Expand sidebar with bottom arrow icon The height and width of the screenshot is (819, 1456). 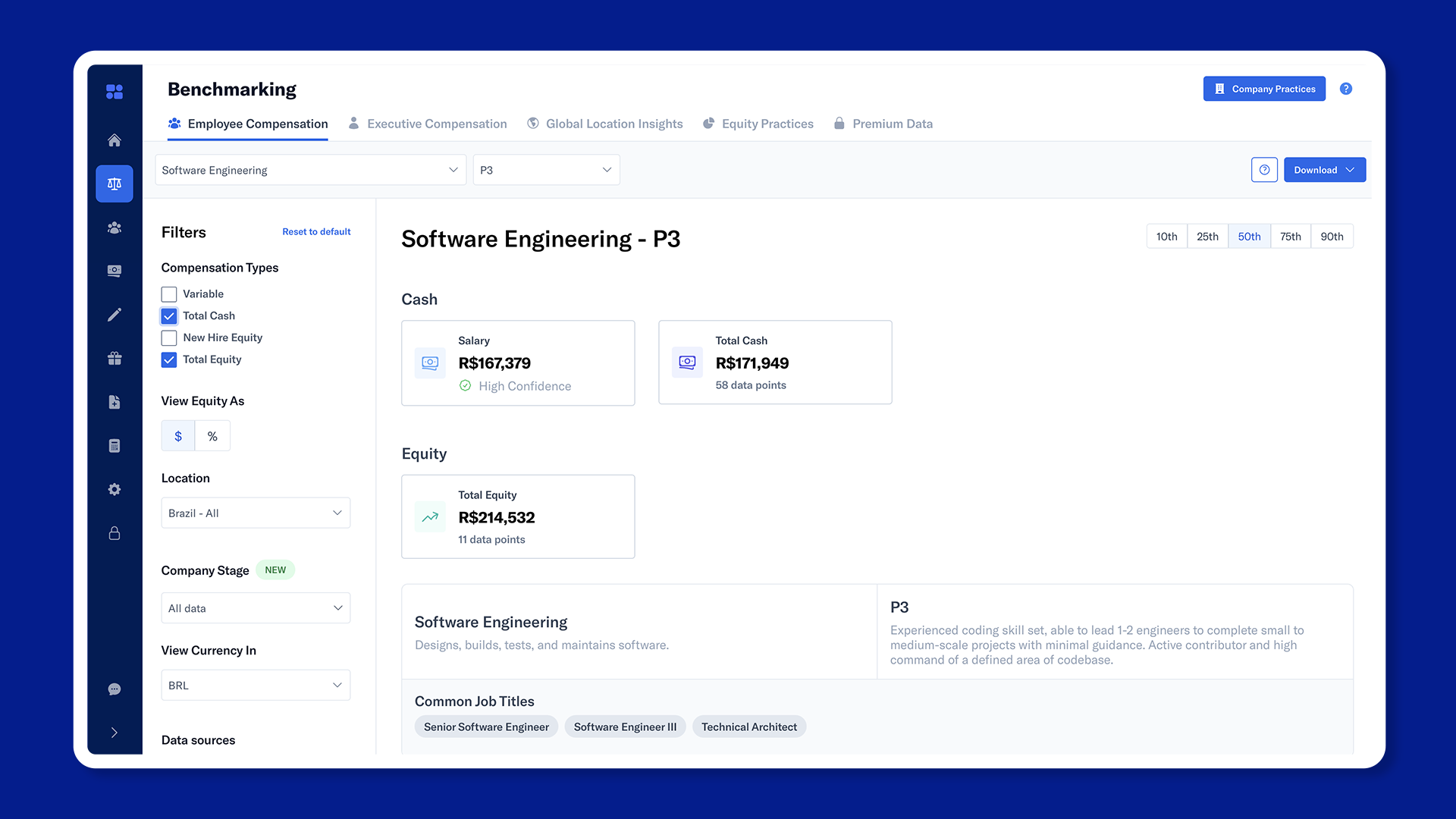[x=115, y=733]
